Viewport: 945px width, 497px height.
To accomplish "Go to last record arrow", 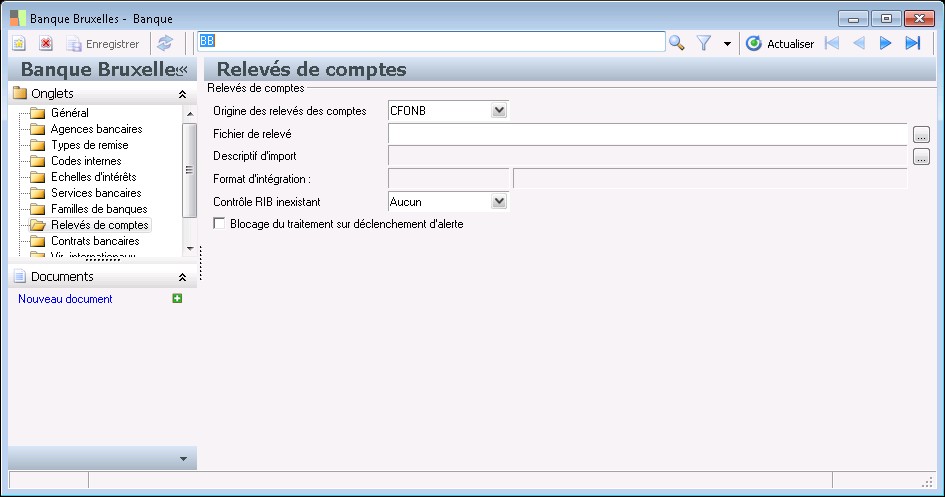I will [x=913, y=43].
